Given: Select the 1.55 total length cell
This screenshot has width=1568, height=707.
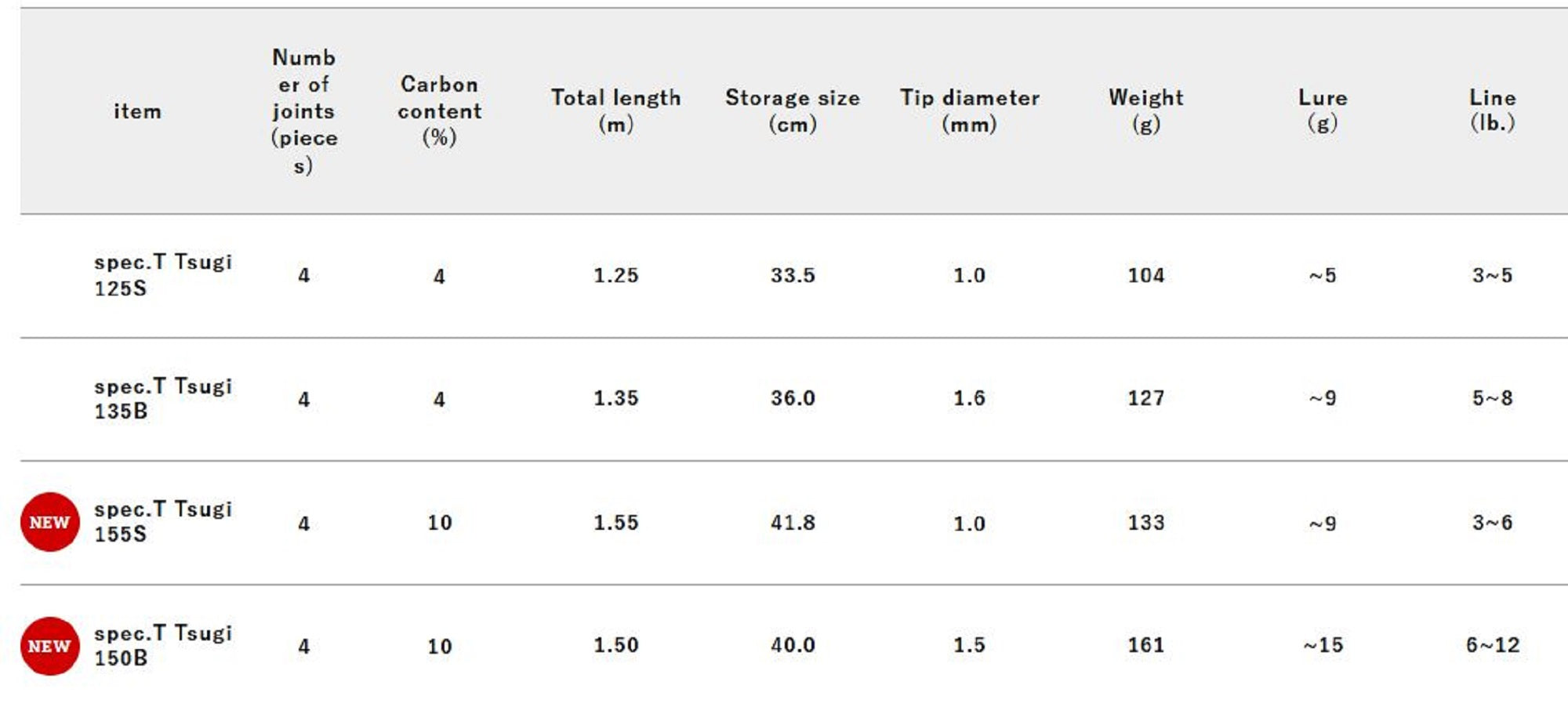Looking at the screenshot, I should (x=615, y=522).
